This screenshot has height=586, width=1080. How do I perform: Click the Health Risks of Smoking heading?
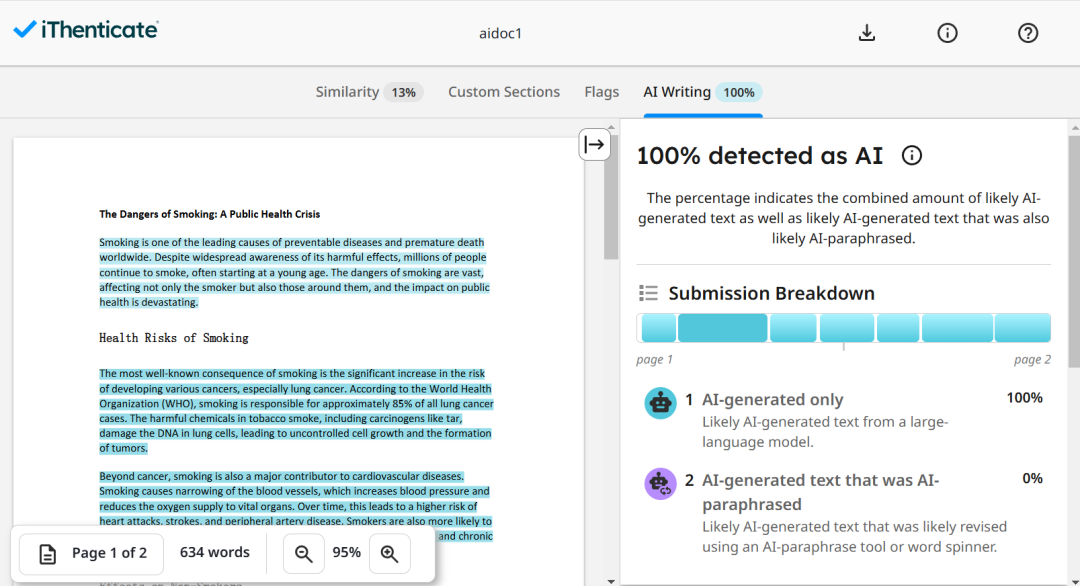(x=174, y=338)
